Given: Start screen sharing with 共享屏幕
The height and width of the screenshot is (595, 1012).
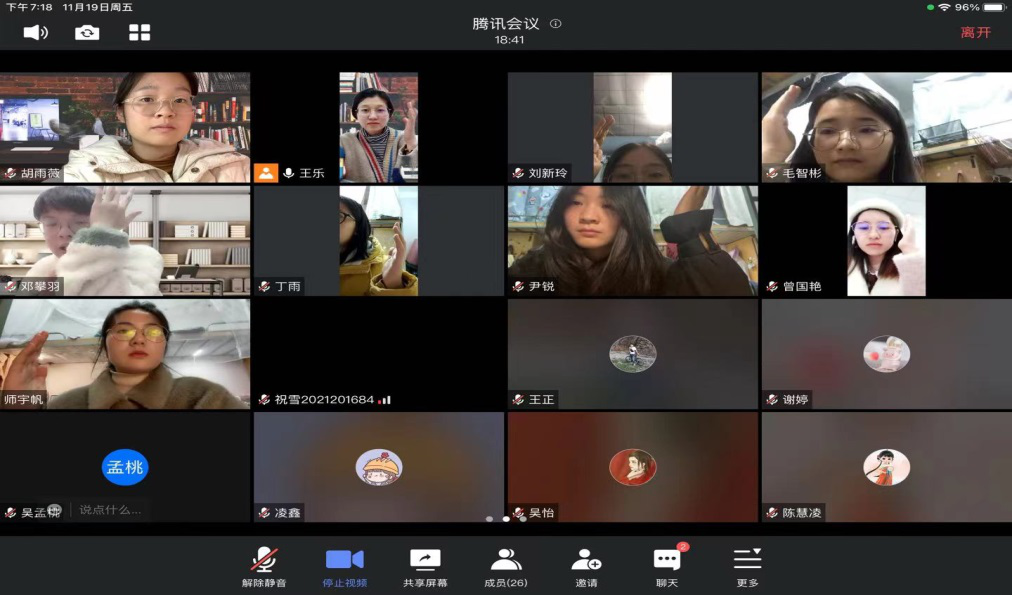Looking at the screenshot, I should tap(425, 566).
